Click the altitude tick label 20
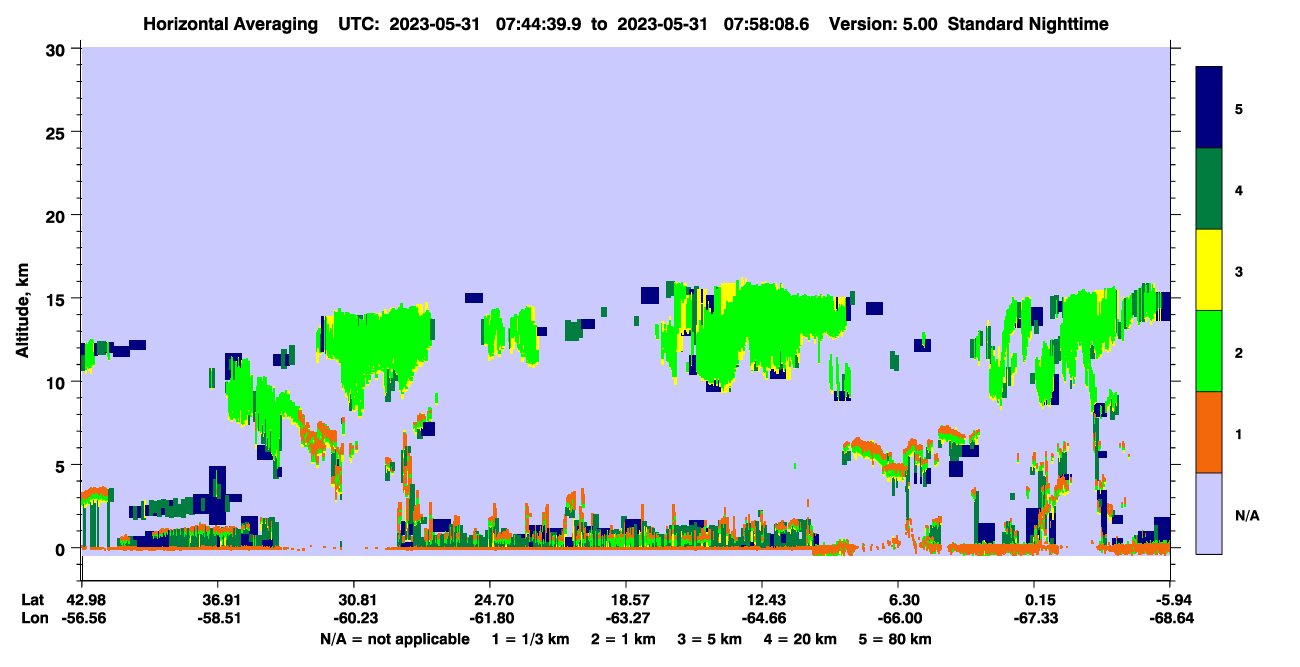 pos(58,215)
